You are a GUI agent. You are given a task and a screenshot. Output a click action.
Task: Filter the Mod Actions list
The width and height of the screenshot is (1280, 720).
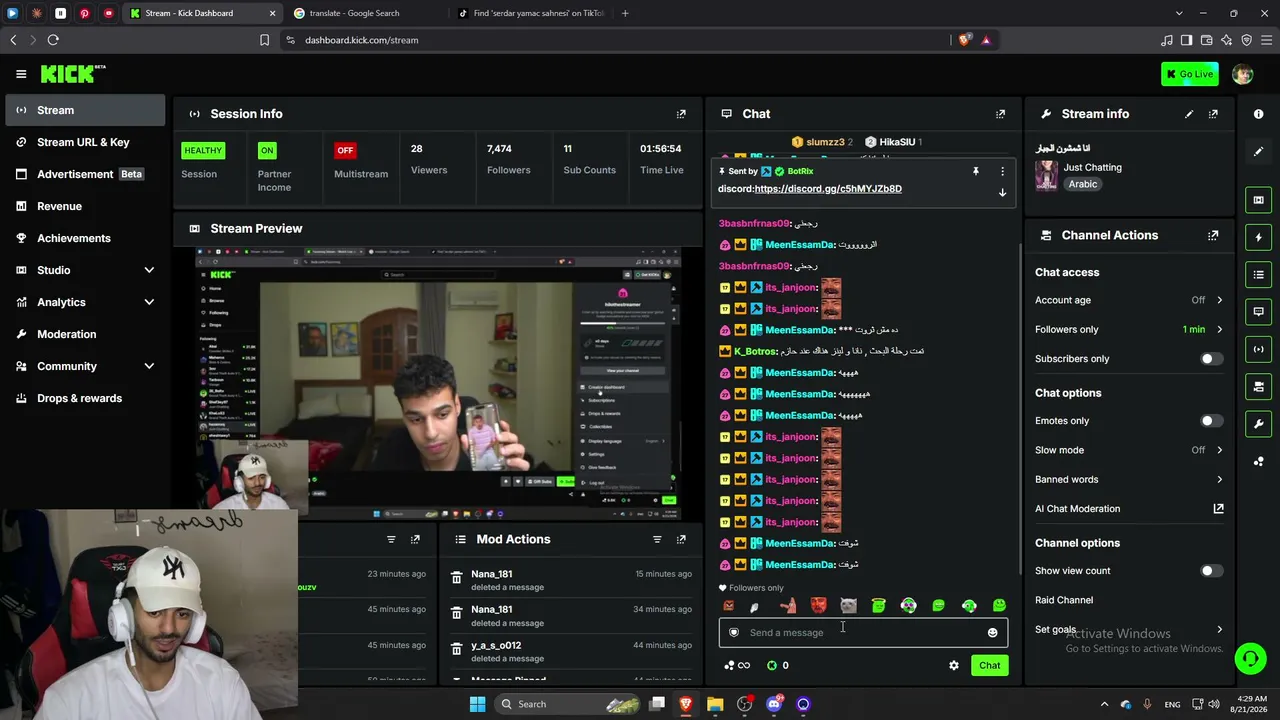click(x=657, y=539)
